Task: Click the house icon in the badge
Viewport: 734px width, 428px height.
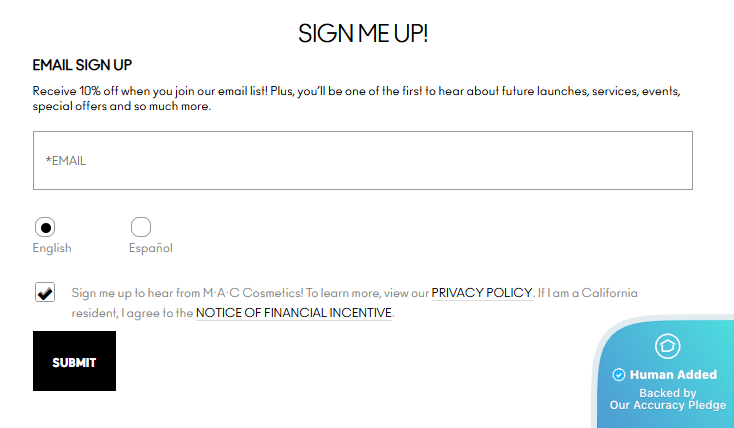Action: coord(667,346)
